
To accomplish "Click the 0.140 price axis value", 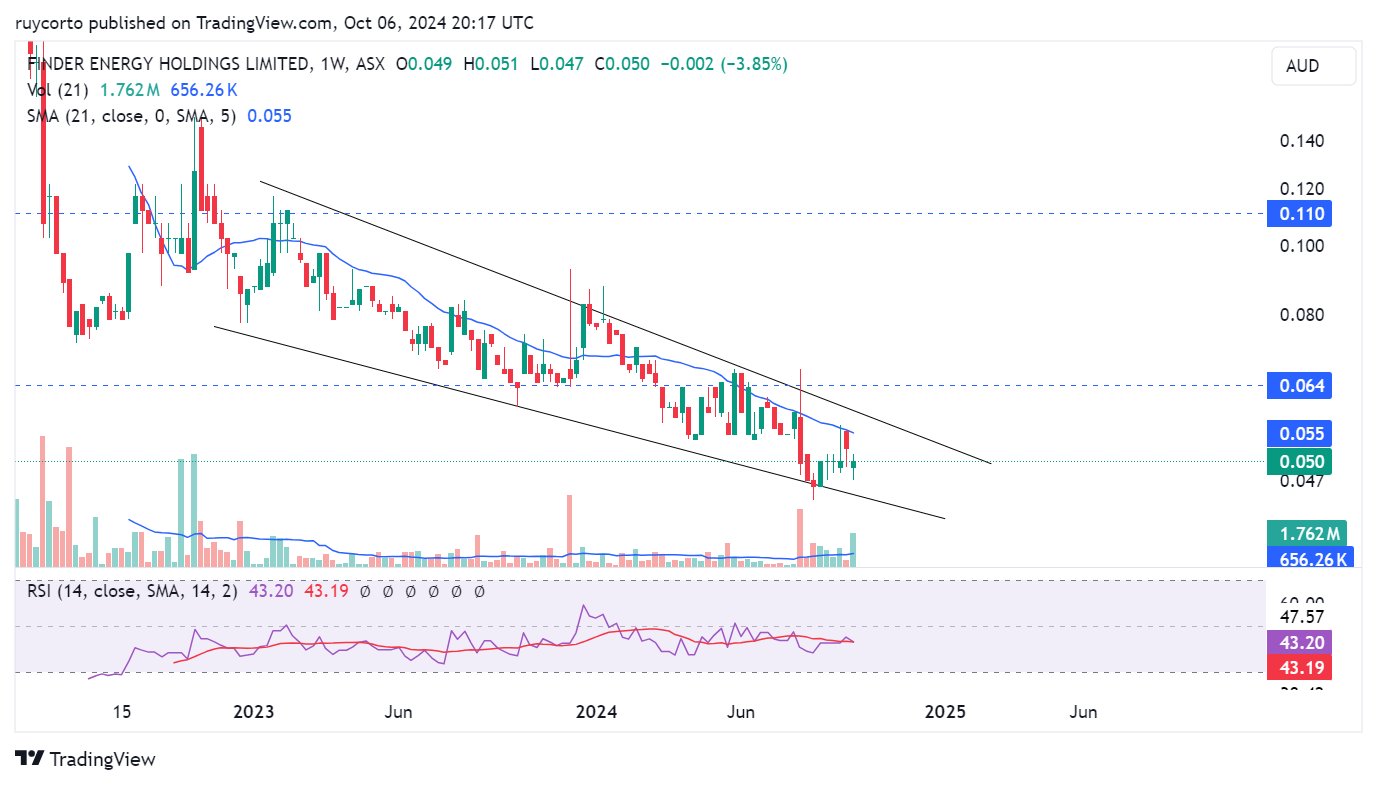I will [1302, 141].
